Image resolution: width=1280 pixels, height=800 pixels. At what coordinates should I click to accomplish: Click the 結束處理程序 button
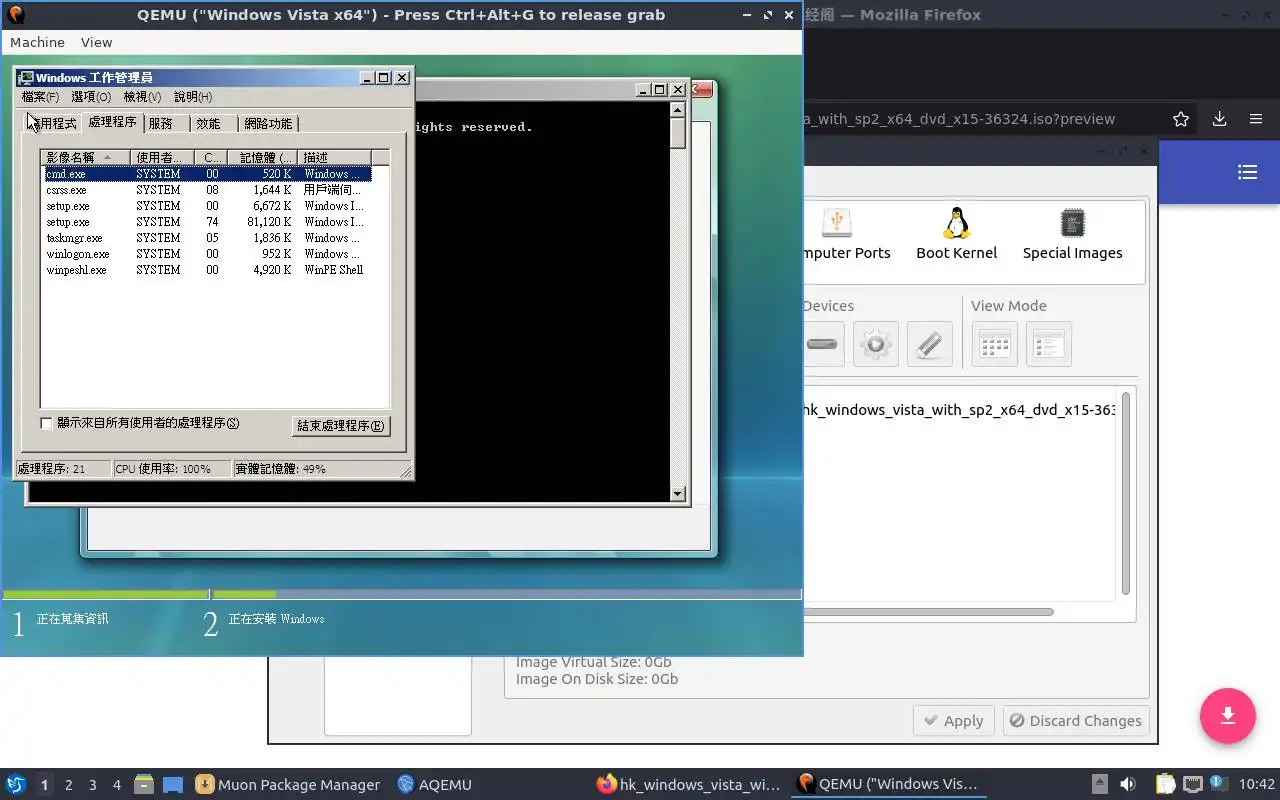(340, 426)
